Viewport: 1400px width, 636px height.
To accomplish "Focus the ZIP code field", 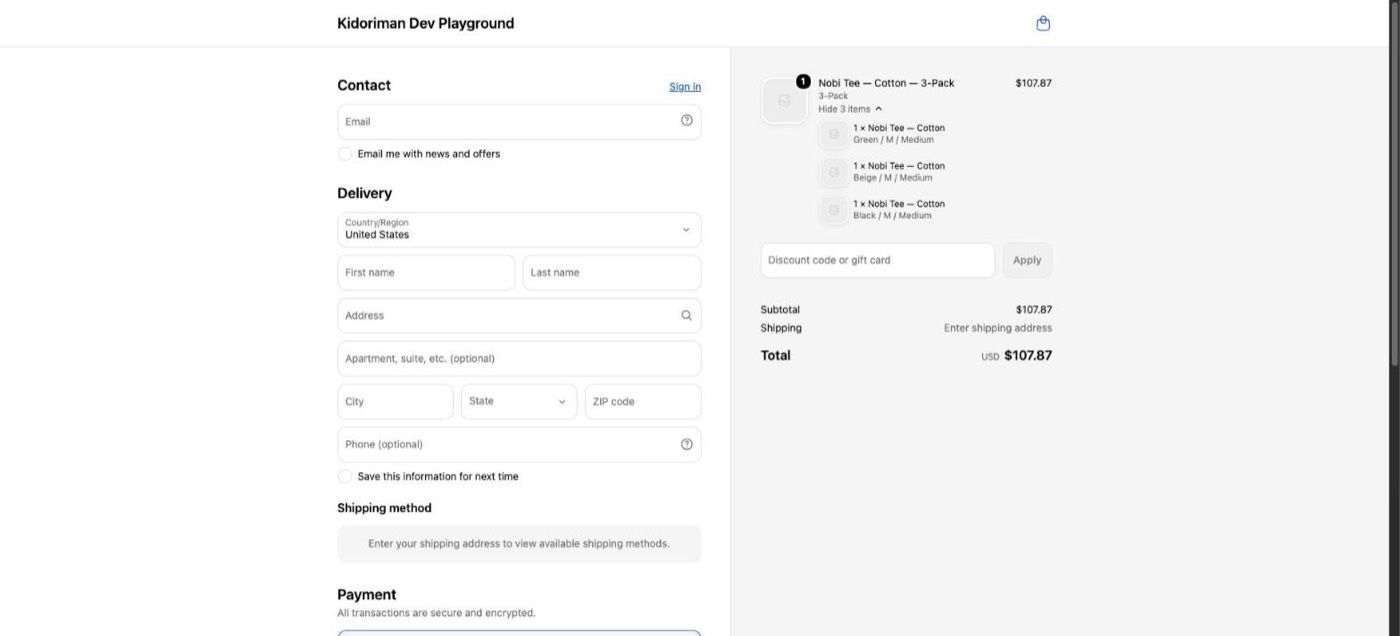I will coord(643,401).
